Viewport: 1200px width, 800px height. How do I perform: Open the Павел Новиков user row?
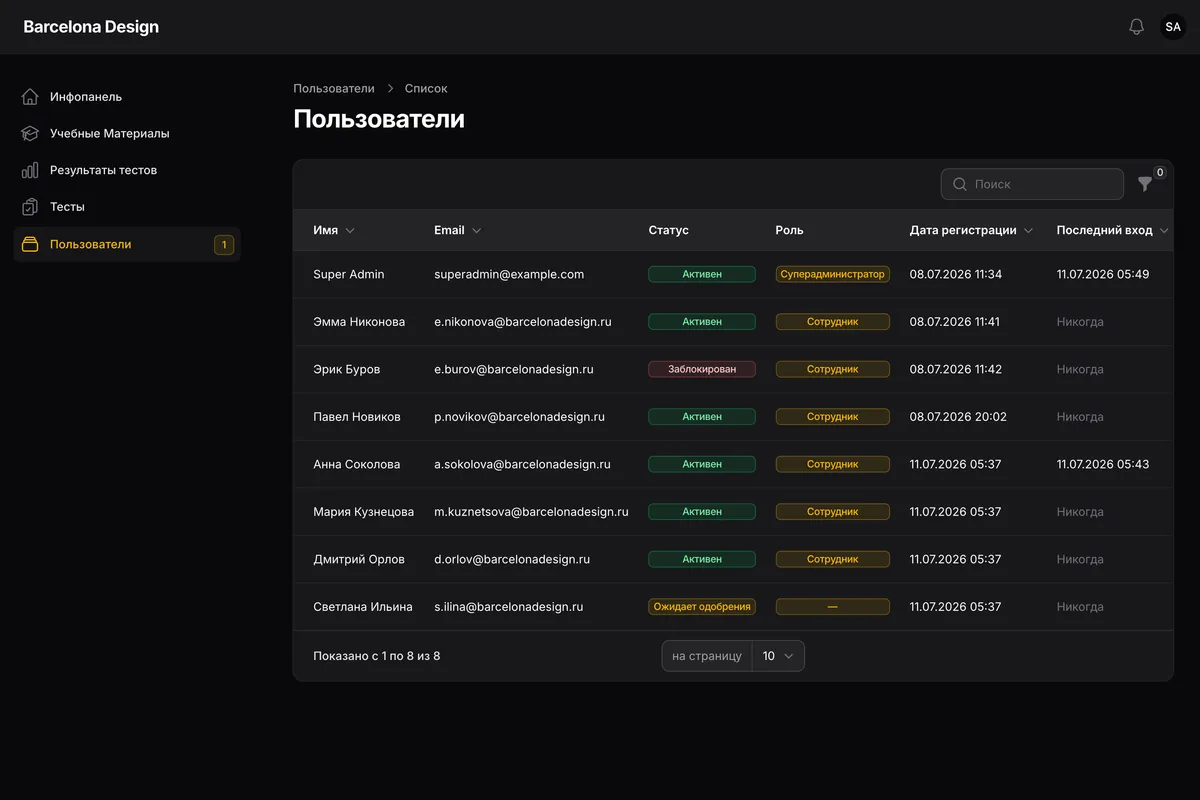[x=733, y=417]
